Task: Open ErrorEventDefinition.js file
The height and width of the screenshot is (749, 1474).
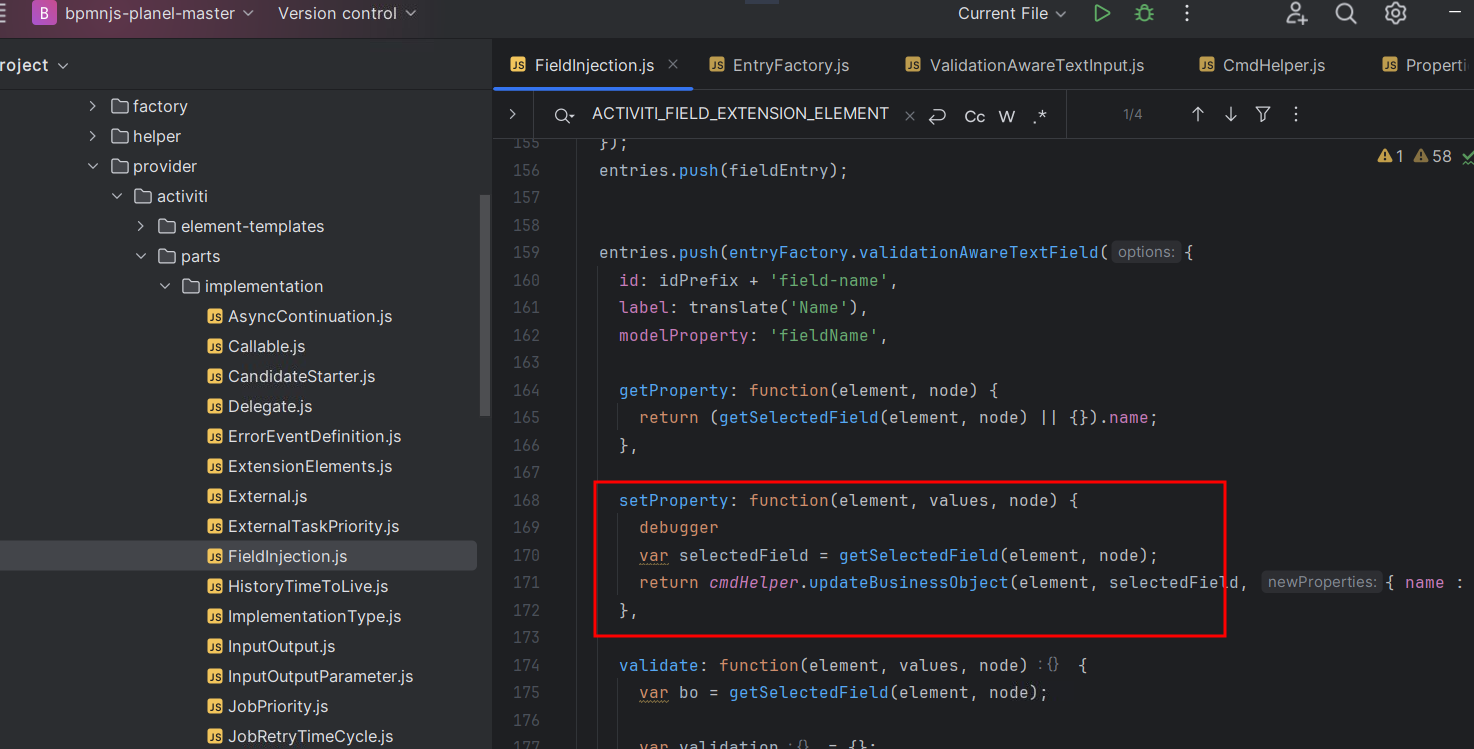Action: [304, 436]
